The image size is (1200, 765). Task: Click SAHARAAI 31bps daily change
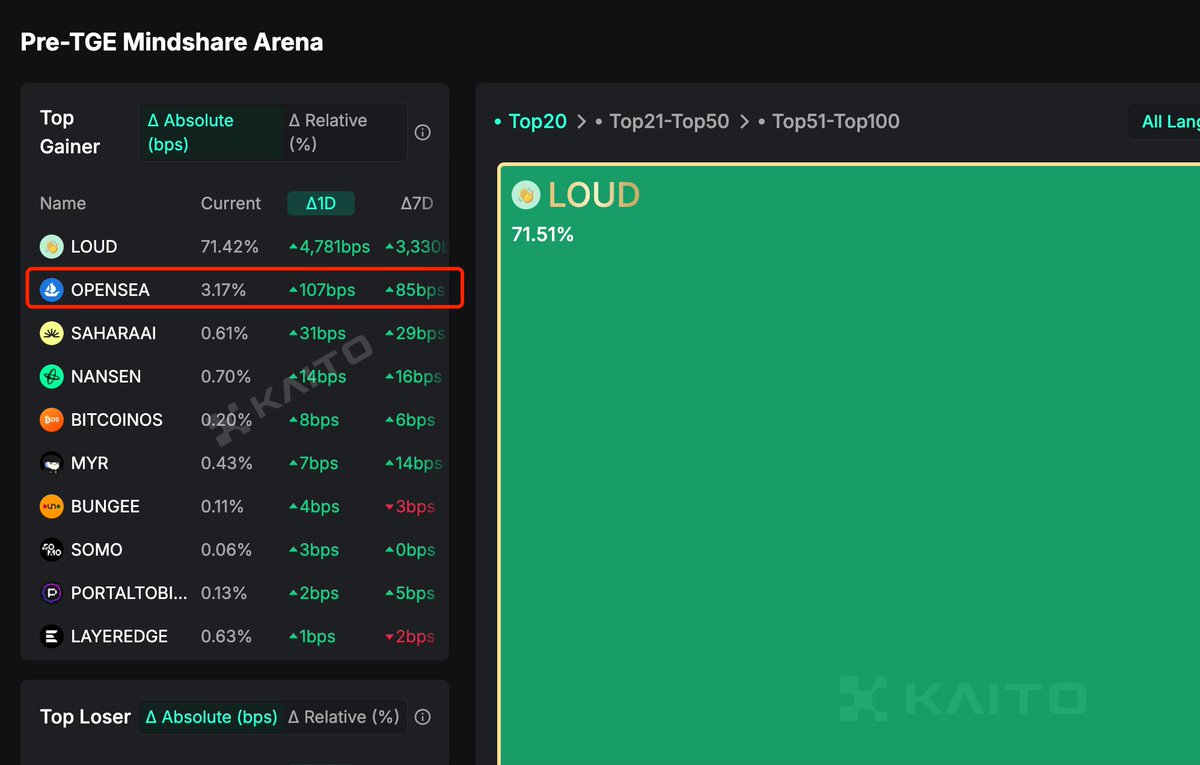point(317,333)
